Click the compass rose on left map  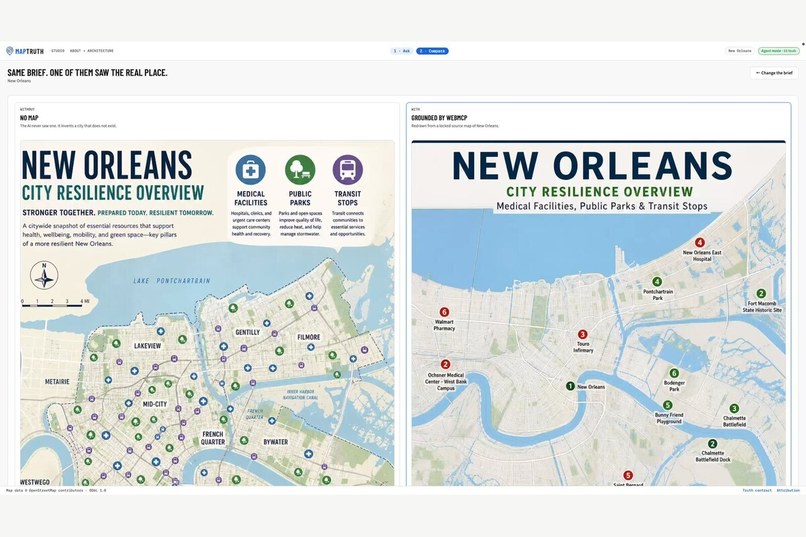[44, 276]
